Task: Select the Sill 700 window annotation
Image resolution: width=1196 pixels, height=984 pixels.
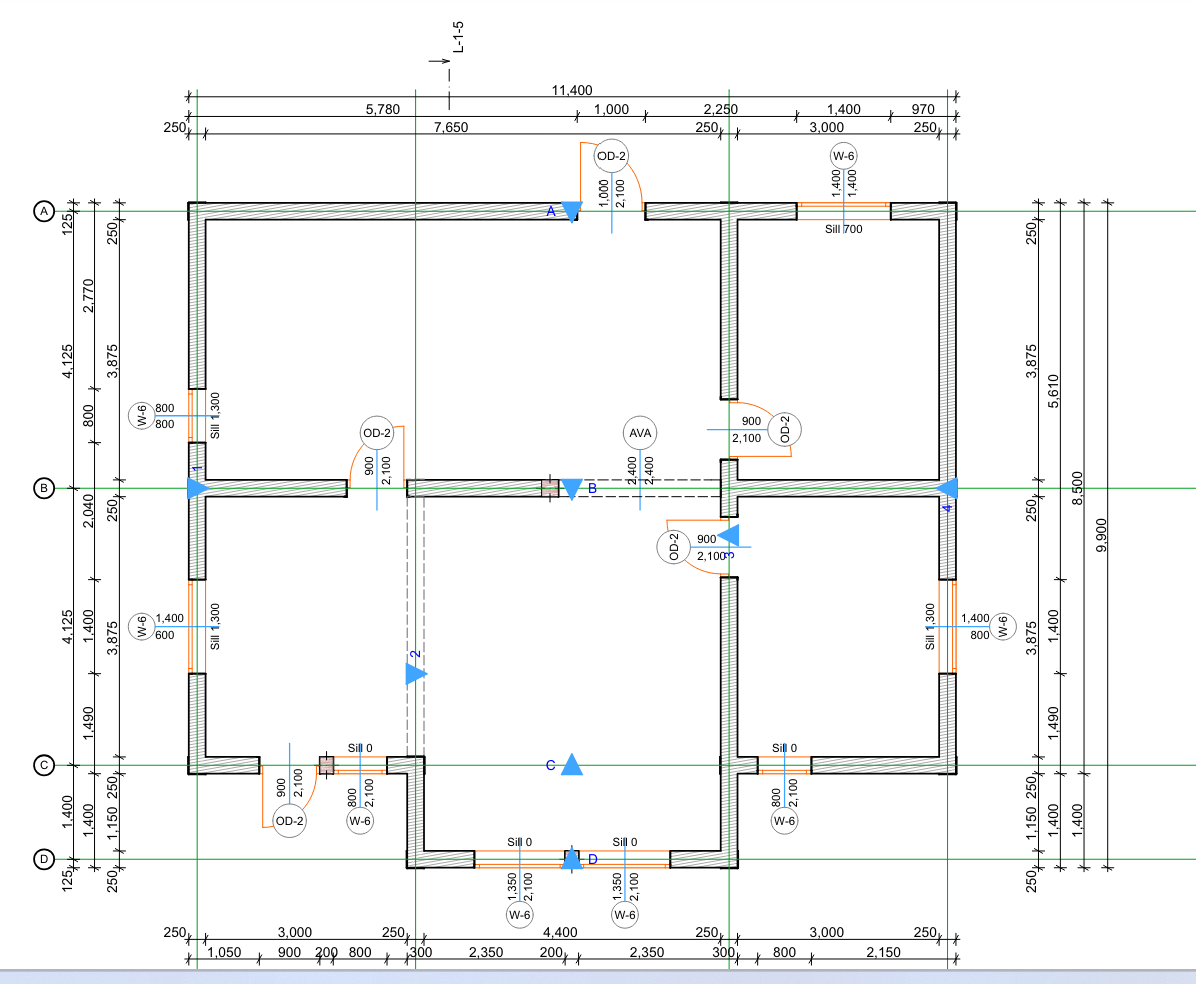Action: pyautogui.click(x=844, y=229)
